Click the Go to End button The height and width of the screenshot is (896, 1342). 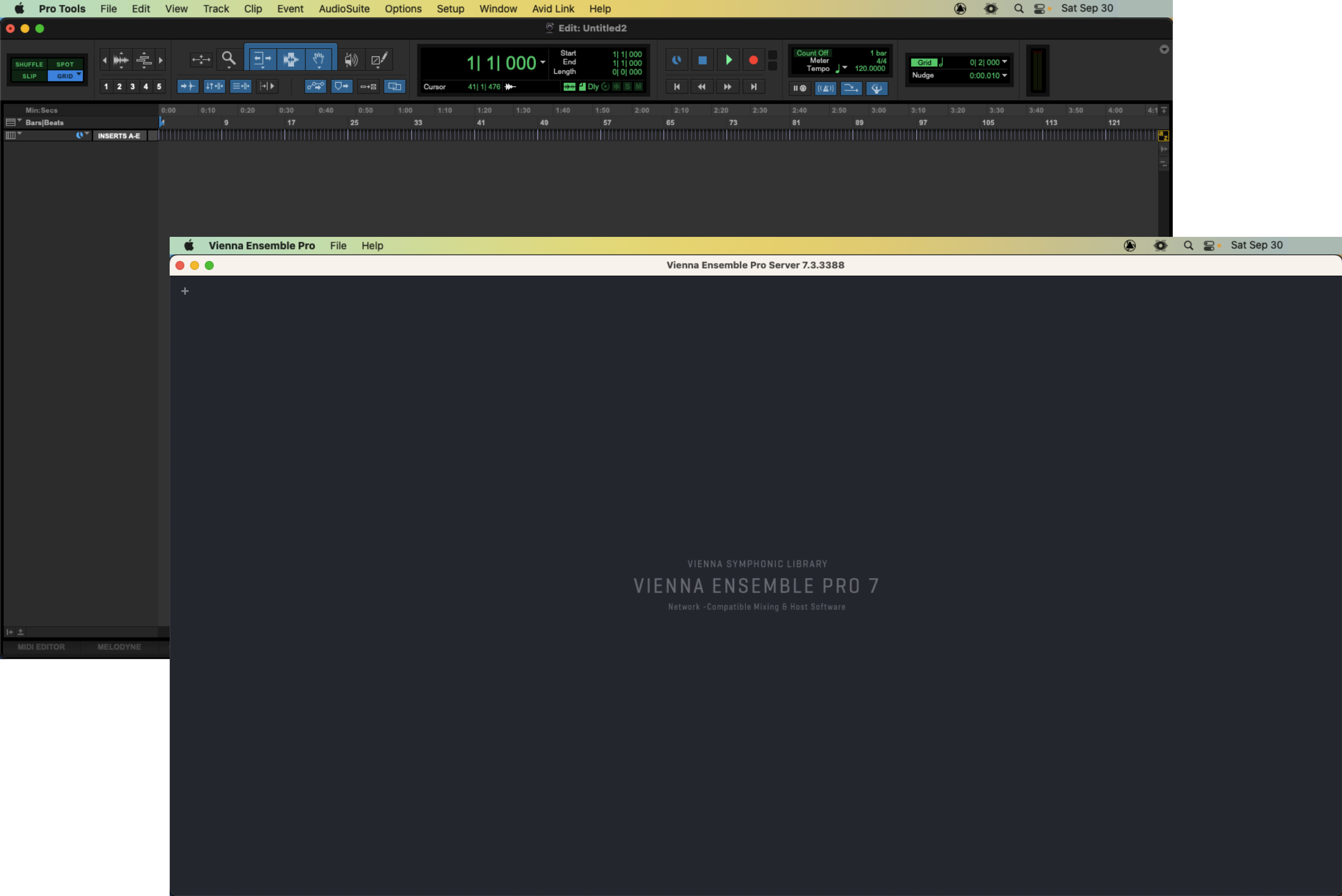point(754,87)
